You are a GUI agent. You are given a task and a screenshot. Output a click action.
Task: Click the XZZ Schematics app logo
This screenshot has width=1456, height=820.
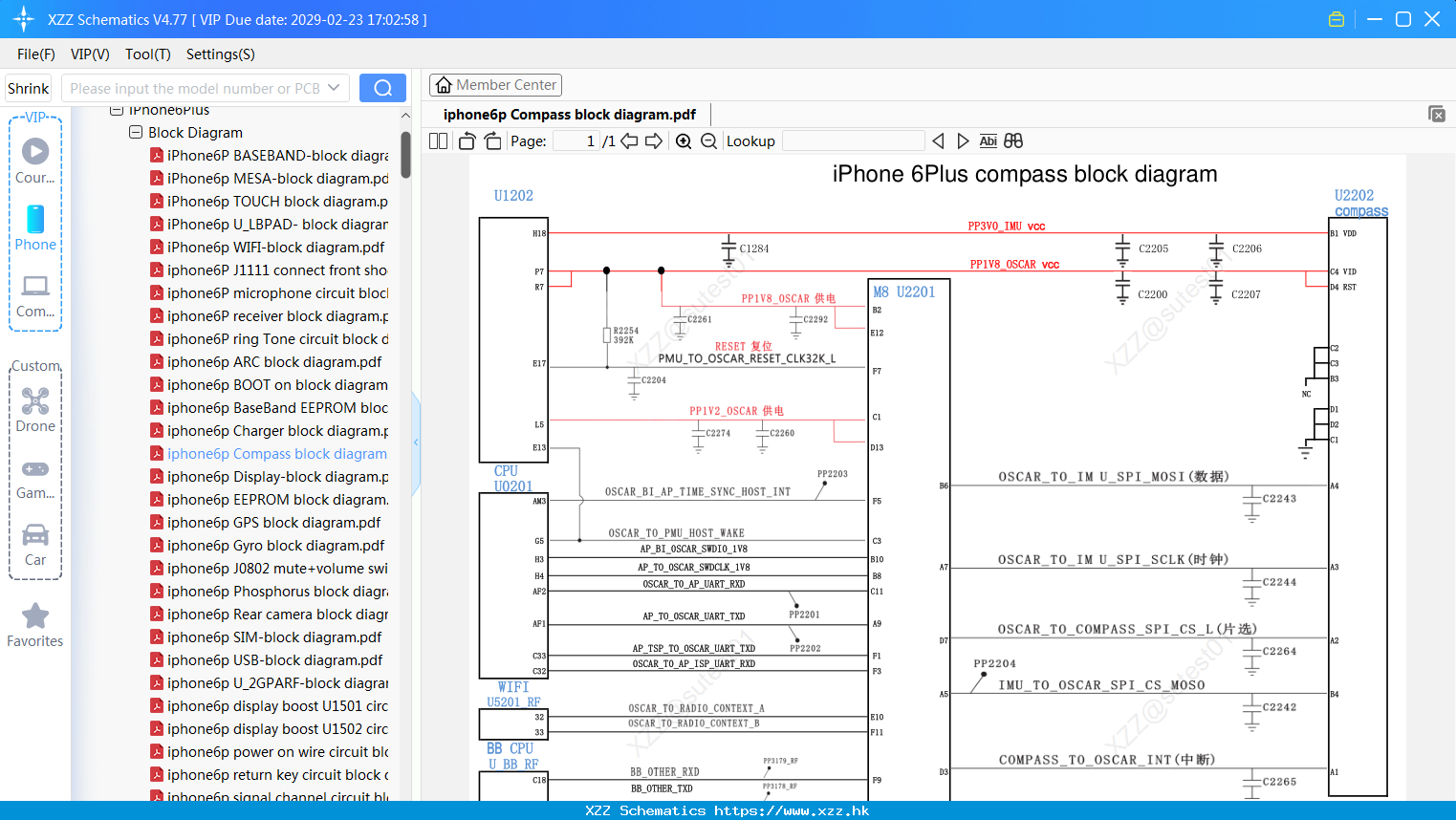pyautogui.click(x=23, y=18)
